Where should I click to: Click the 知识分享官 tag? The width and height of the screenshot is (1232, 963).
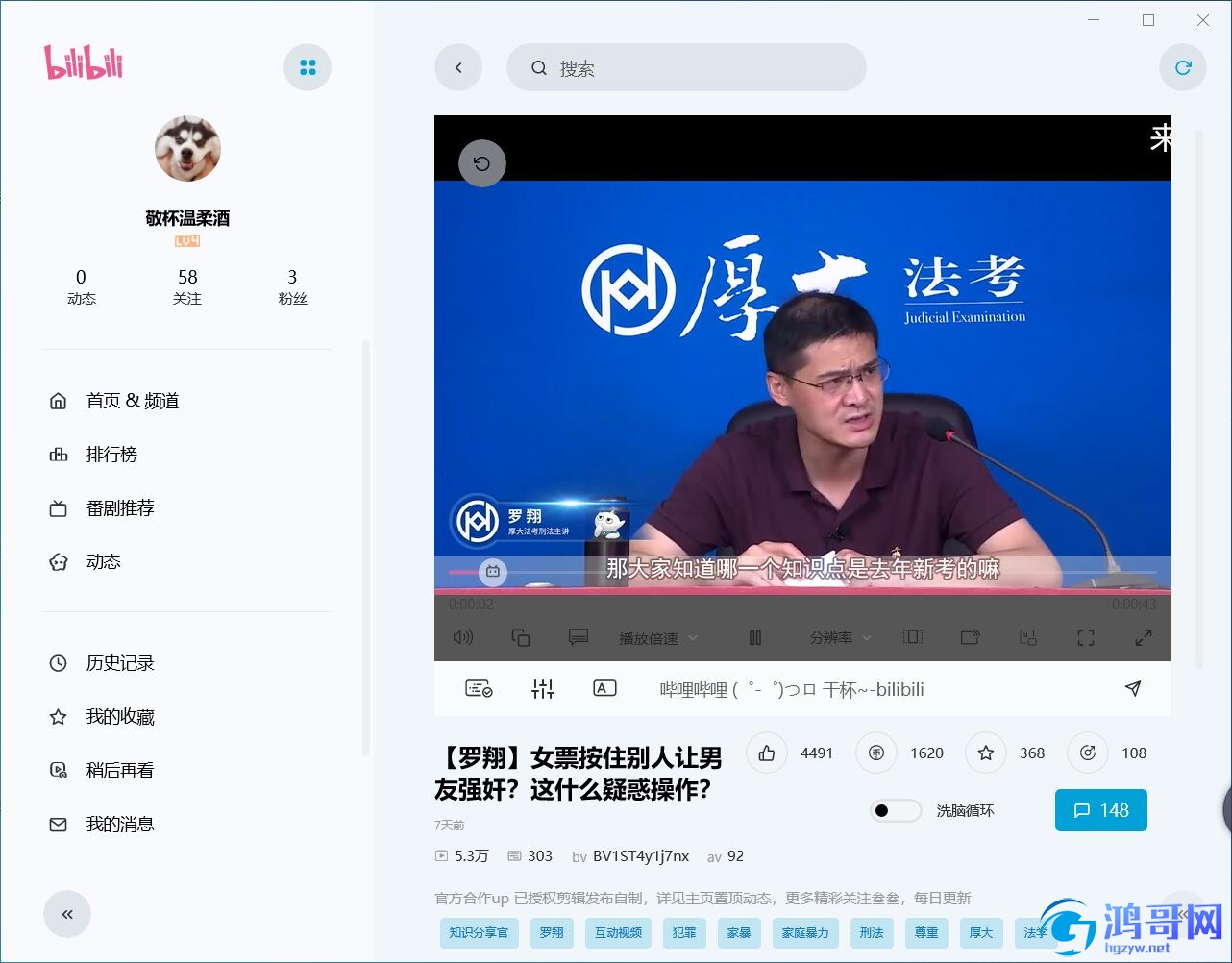479,932
